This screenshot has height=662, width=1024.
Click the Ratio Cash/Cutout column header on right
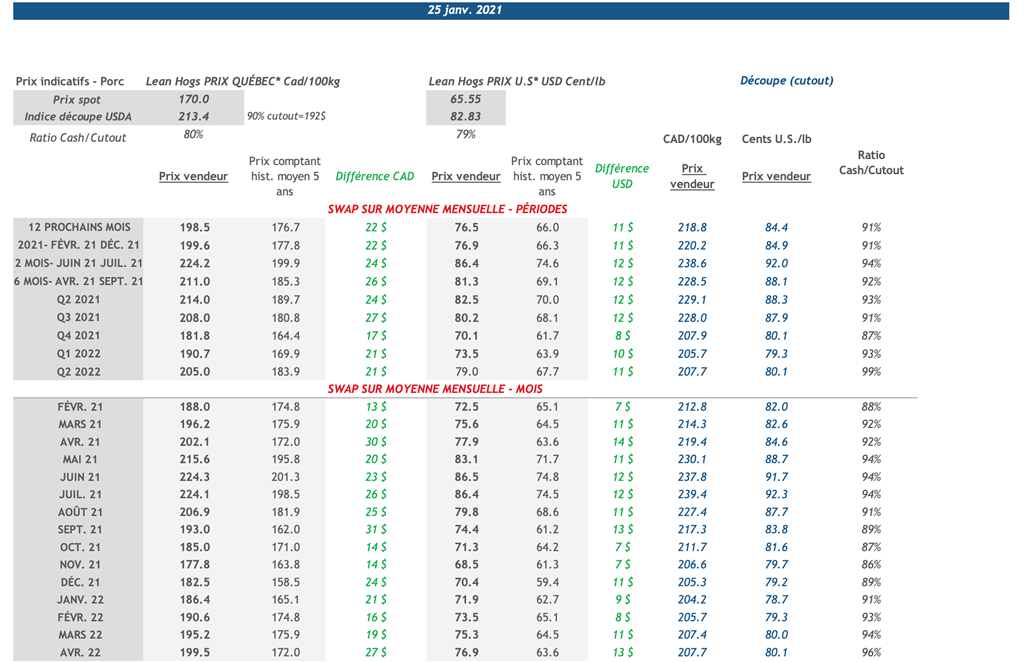click(870, 163)
